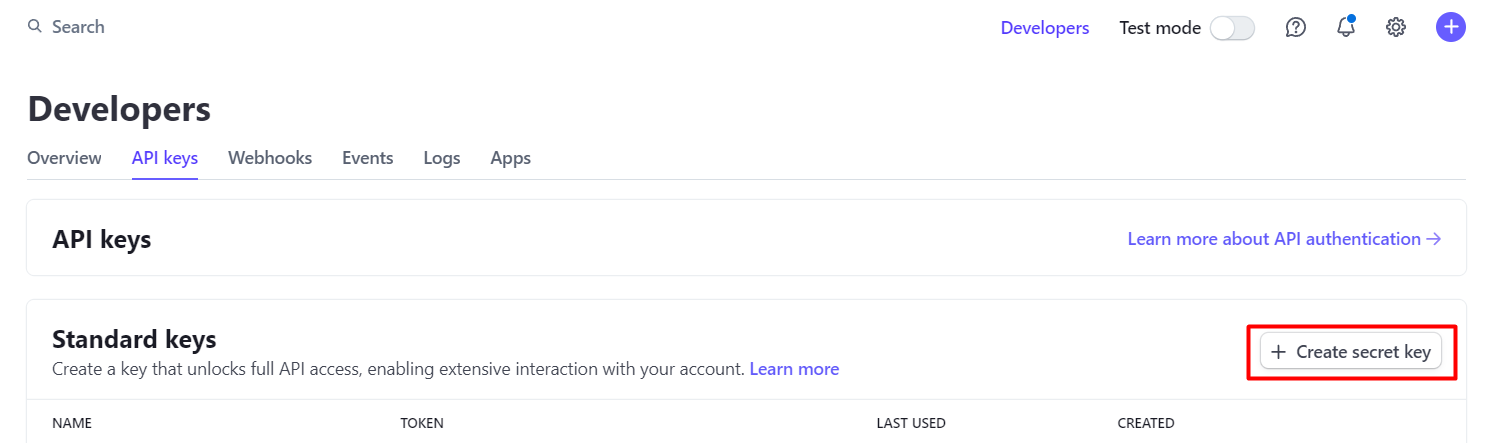Switch to the Logs tab

[x=442, y=158]
